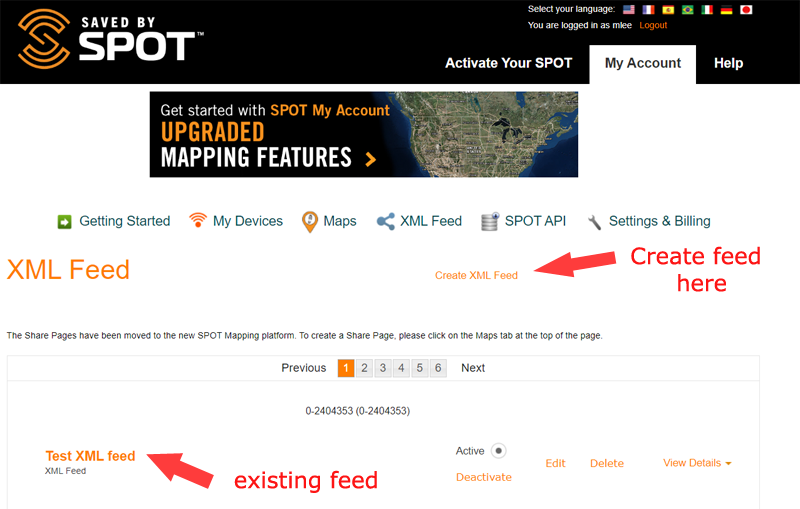Log out via the Logout link
Image resolution: width=800 pixels, height=509 pixels.
pos(653,25)
